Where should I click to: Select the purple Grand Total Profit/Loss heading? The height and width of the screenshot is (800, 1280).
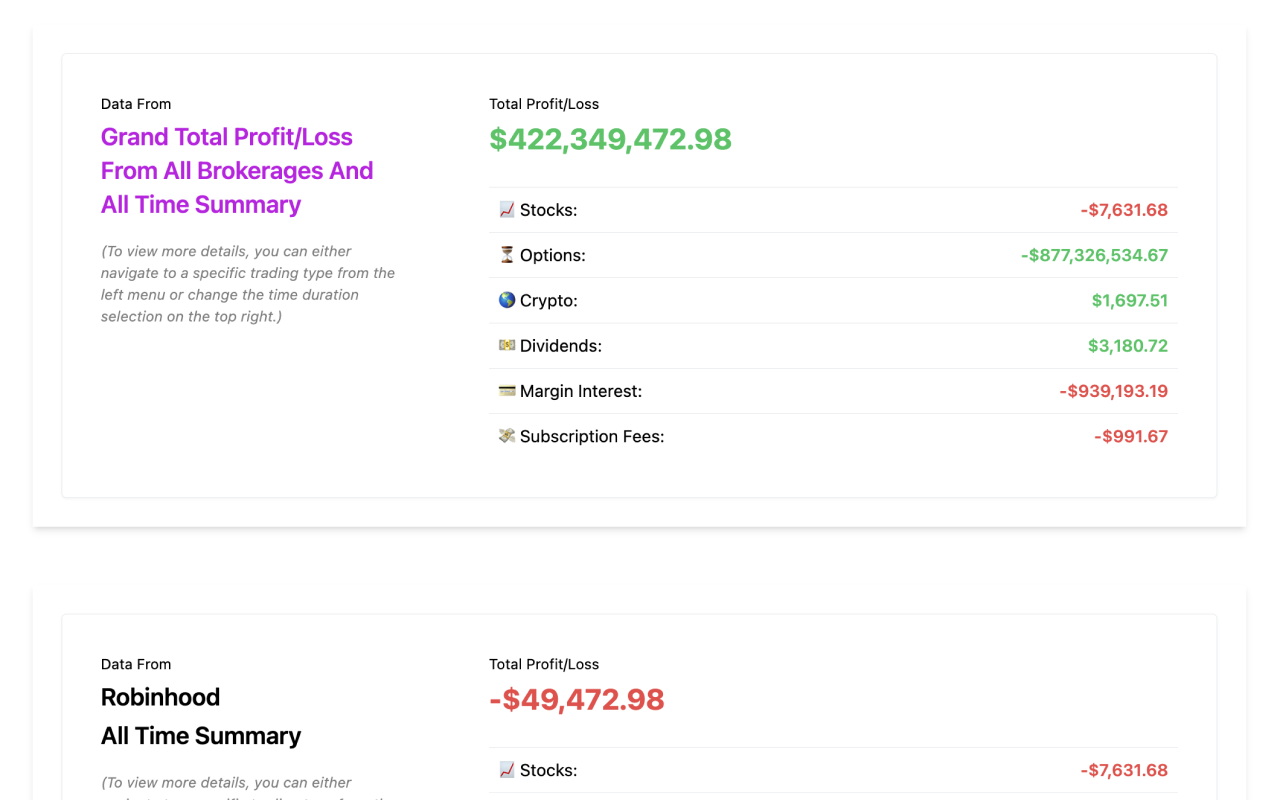coord(237,171)
